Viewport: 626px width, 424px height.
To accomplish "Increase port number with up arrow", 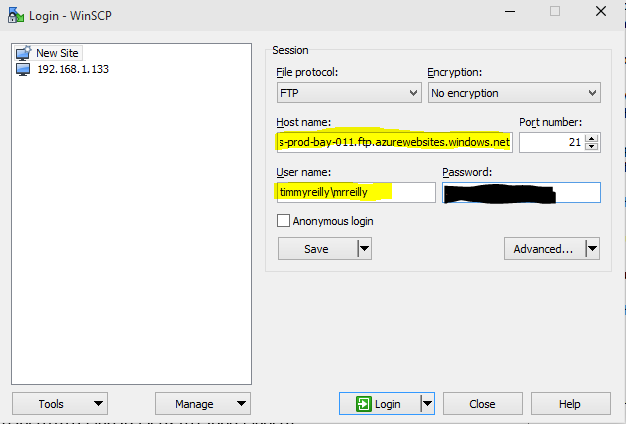I will click(592, 138).
